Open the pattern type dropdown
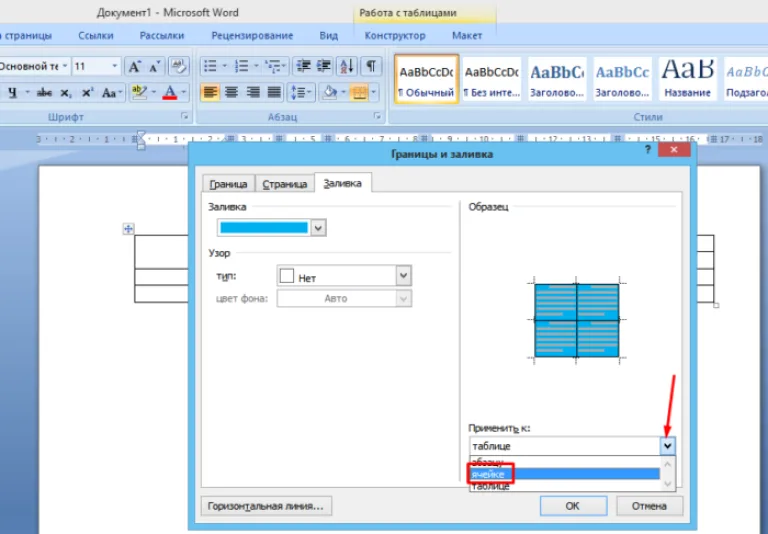Image resolution: width=768 pixels, height=534 pixels. [x=403, y=275]
